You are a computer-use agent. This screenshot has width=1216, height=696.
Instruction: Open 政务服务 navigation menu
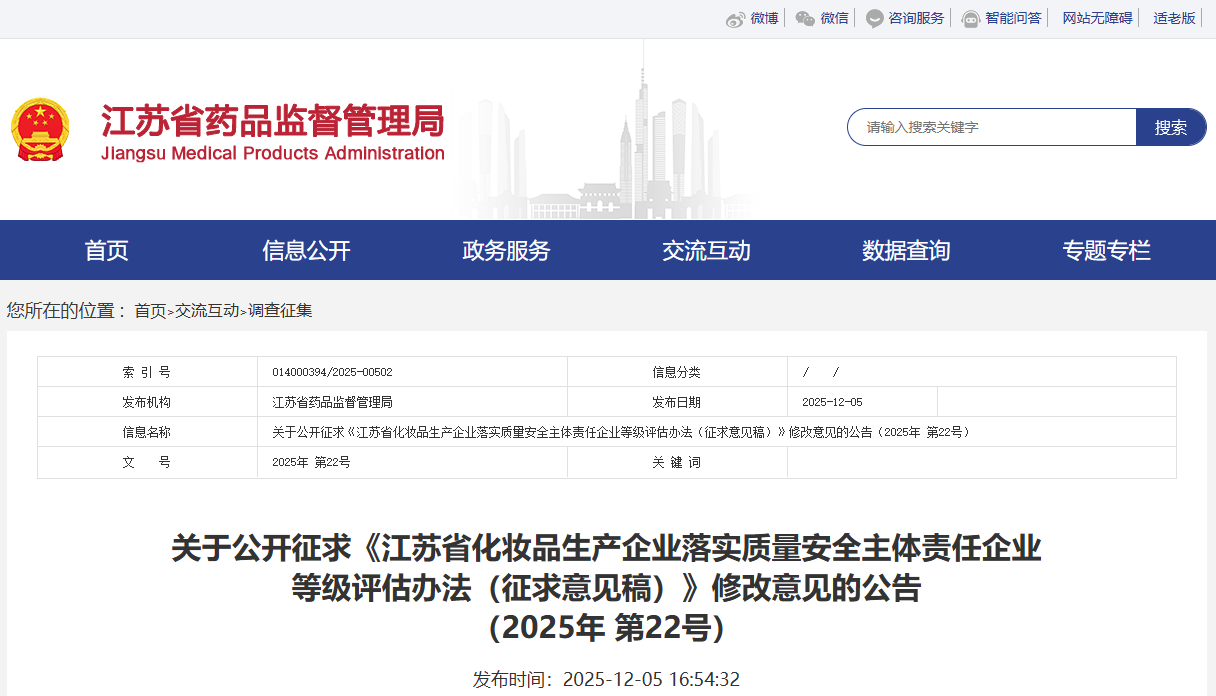pos(507,250)
